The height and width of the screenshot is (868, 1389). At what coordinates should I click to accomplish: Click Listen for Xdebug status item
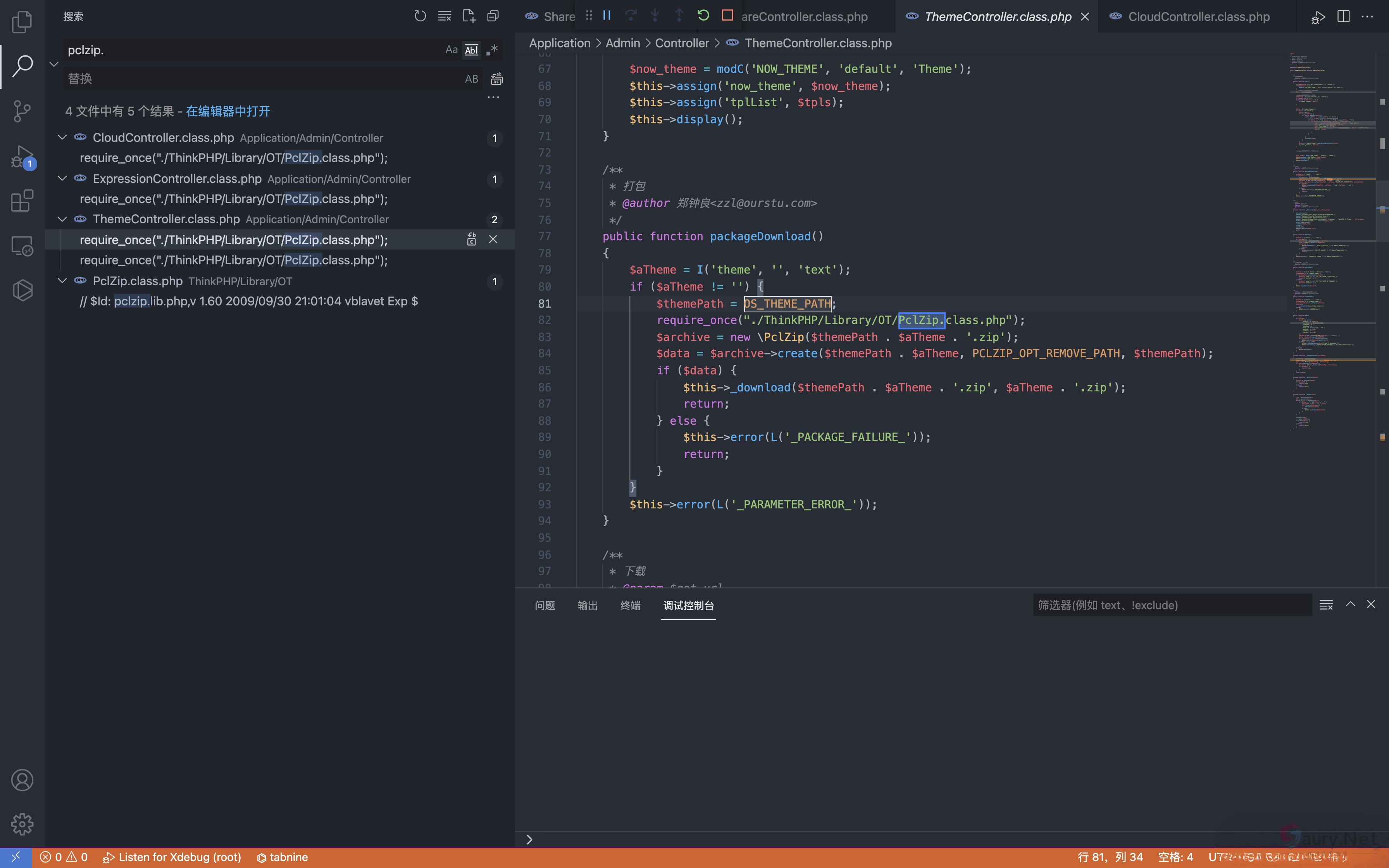point(172,857)
